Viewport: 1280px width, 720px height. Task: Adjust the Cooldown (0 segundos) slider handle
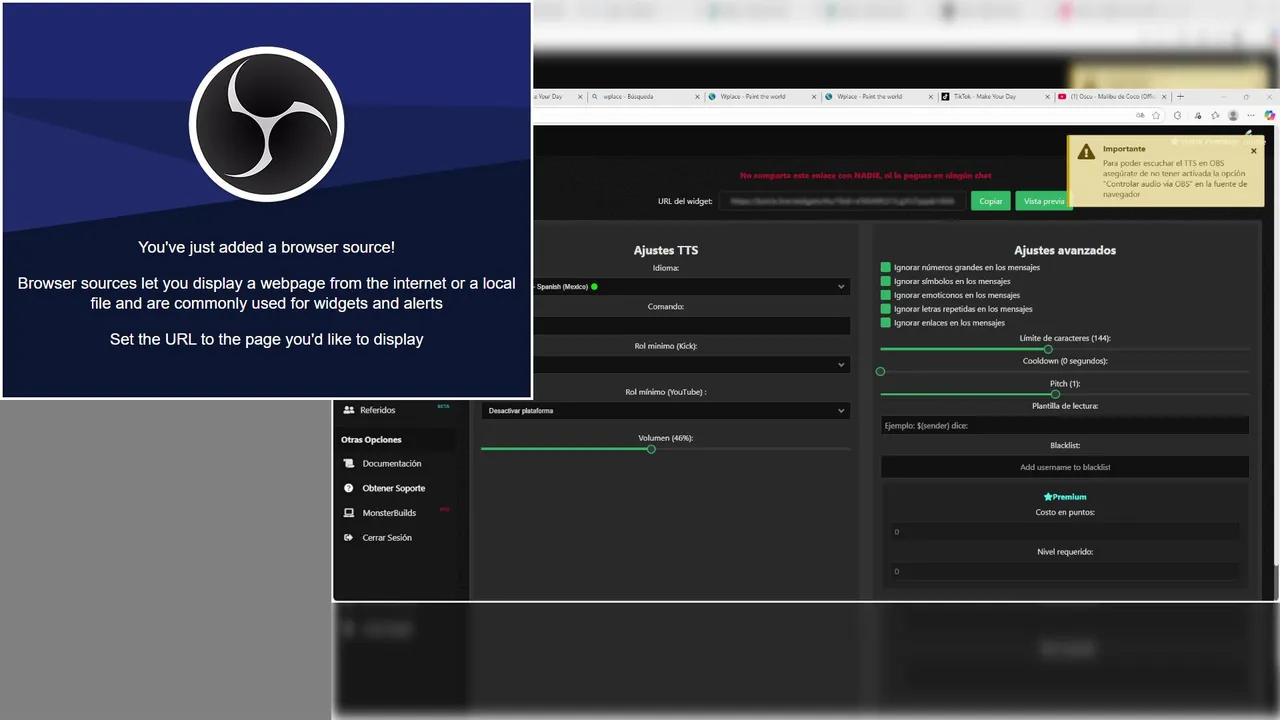[880, 371]
